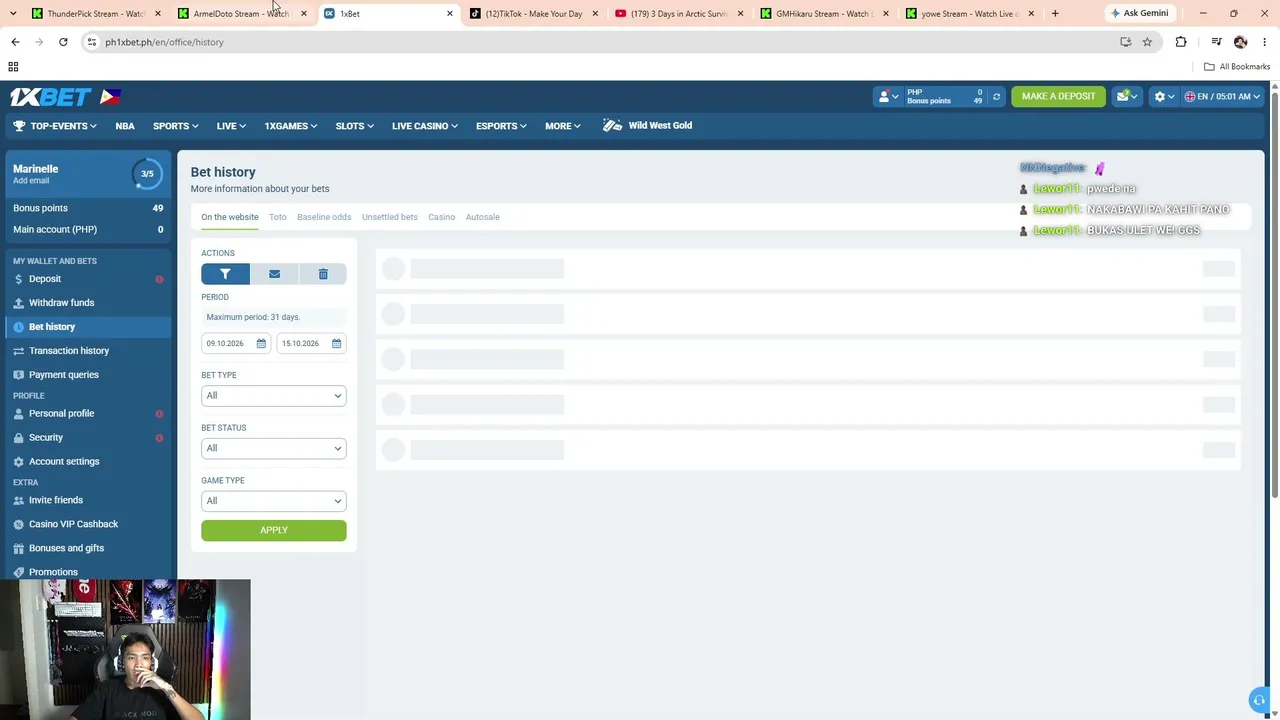Switch to the Unsettled bets tab

pyautogui.click(x=390, y=217)
